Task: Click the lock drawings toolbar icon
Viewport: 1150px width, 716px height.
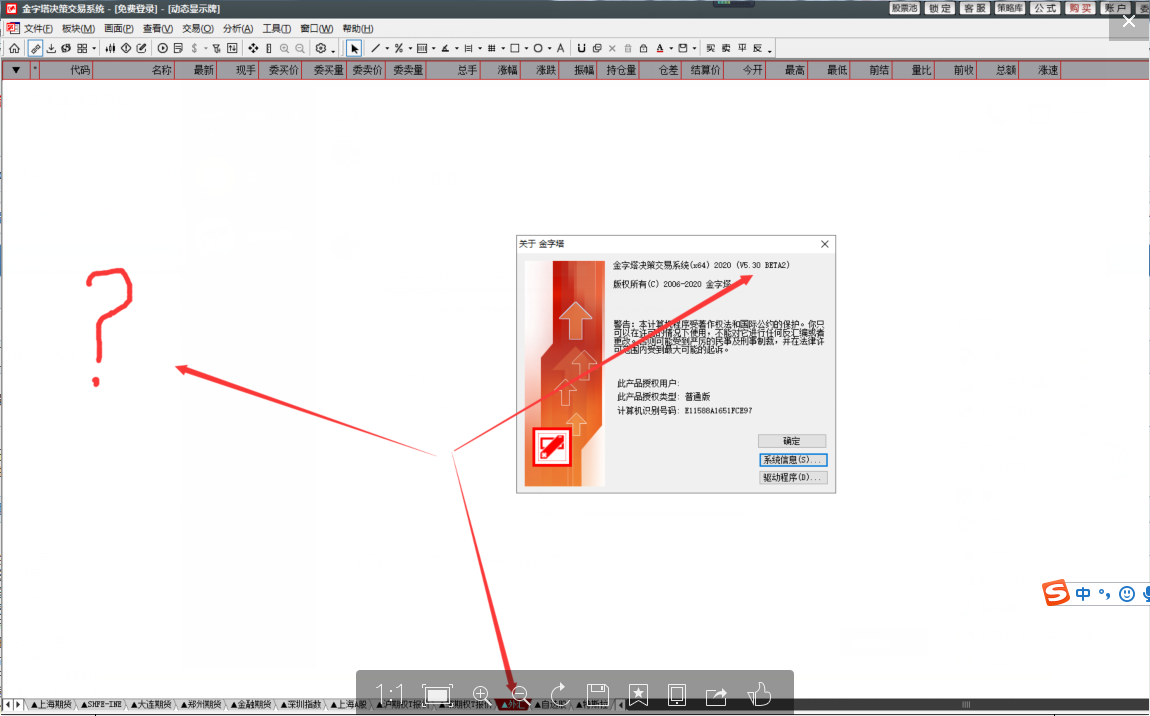Action: 643,48
